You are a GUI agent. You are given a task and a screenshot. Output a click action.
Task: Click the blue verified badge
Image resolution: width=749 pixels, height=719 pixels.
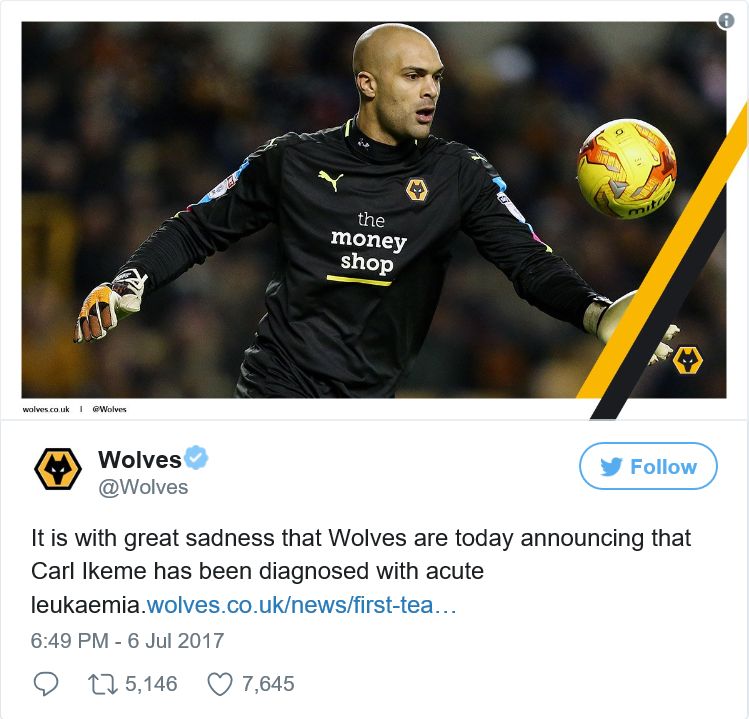(196, 457)
